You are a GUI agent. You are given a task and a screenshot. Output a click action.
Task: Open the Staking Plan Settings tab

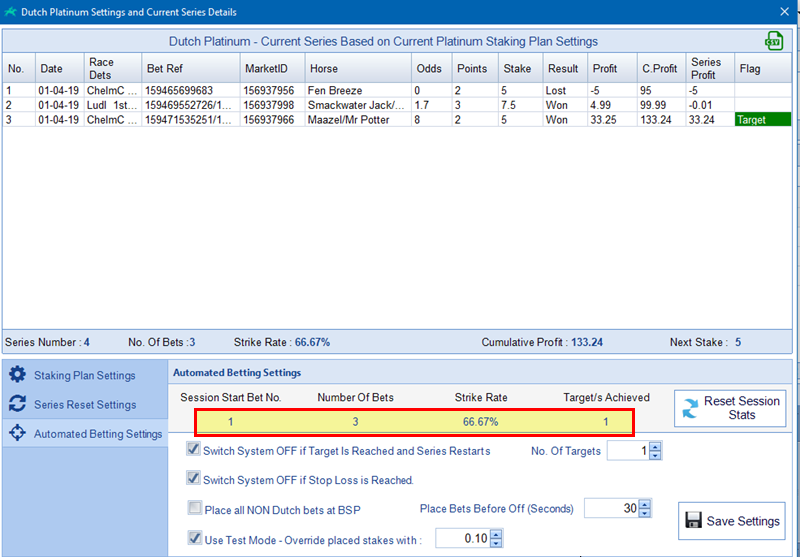pos(85,375)
